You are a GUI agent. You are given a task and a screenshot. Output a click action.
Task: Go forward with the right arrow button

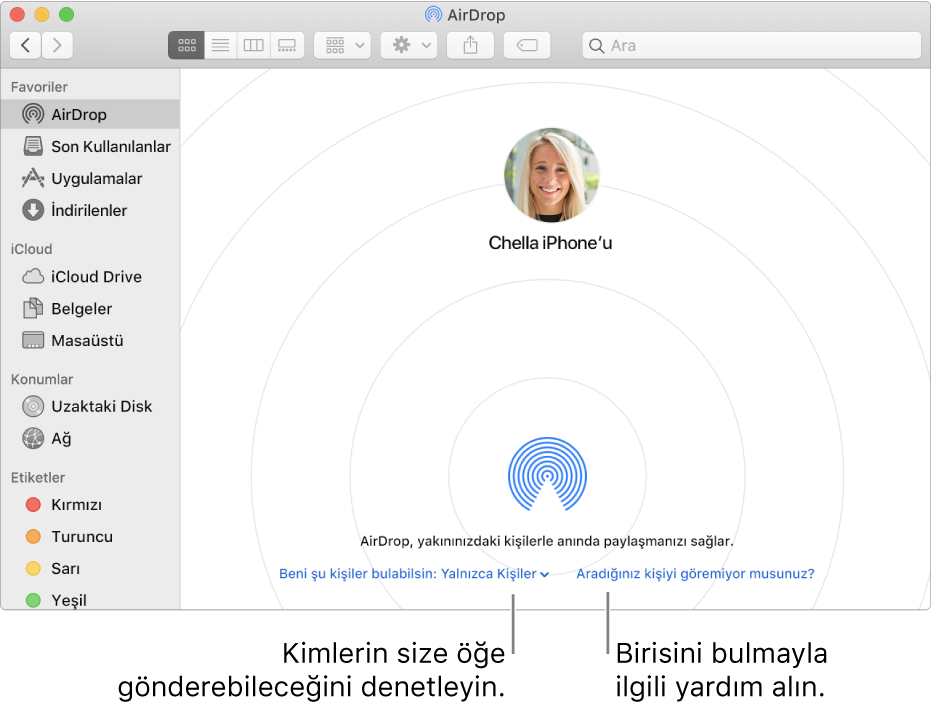click(58, 46)
